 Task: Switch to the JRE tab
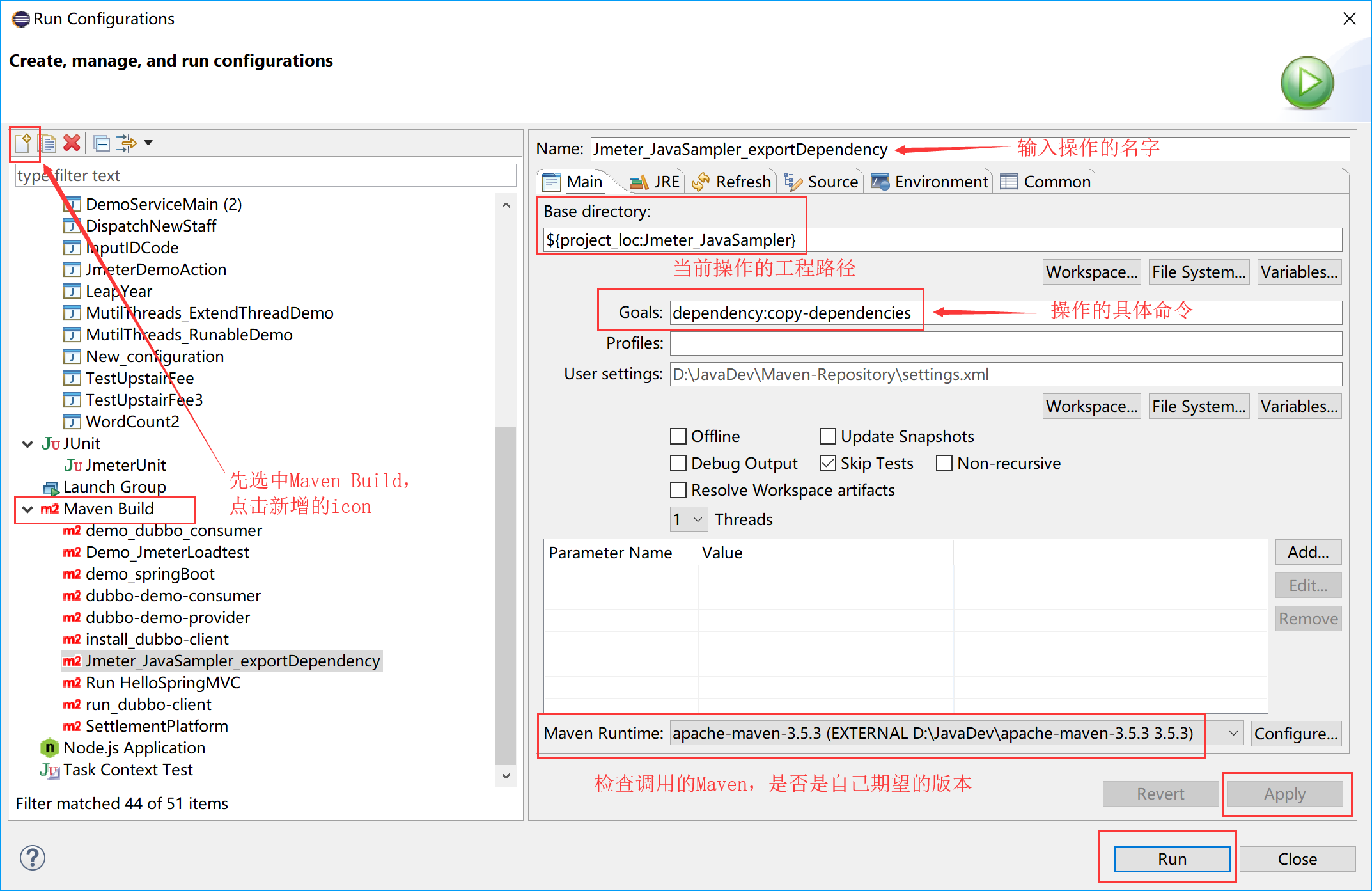pos(655,182)
